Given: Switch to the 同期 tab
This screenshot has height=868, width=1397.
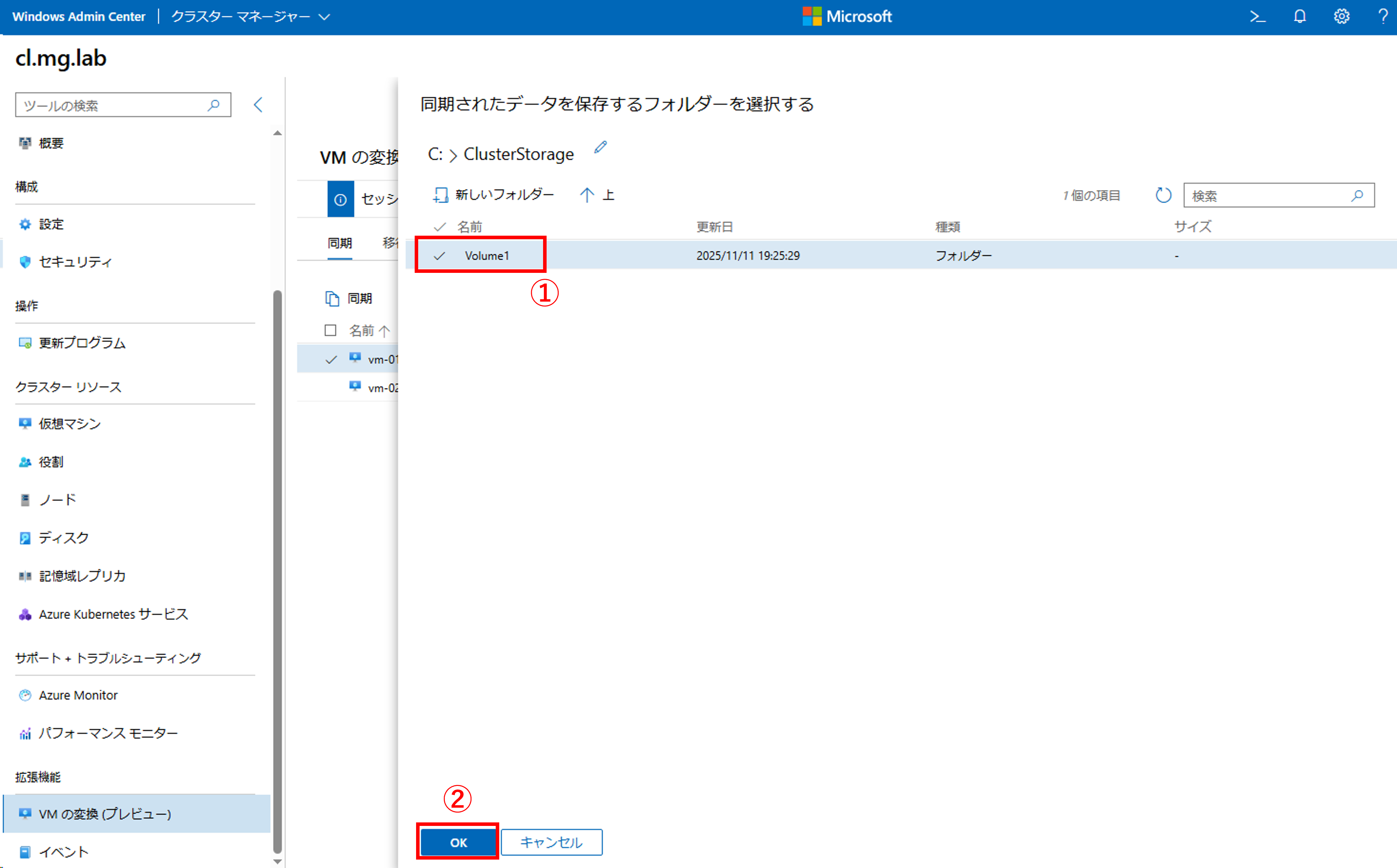Looking at the screenshot, I should click(x=339, y=243).
